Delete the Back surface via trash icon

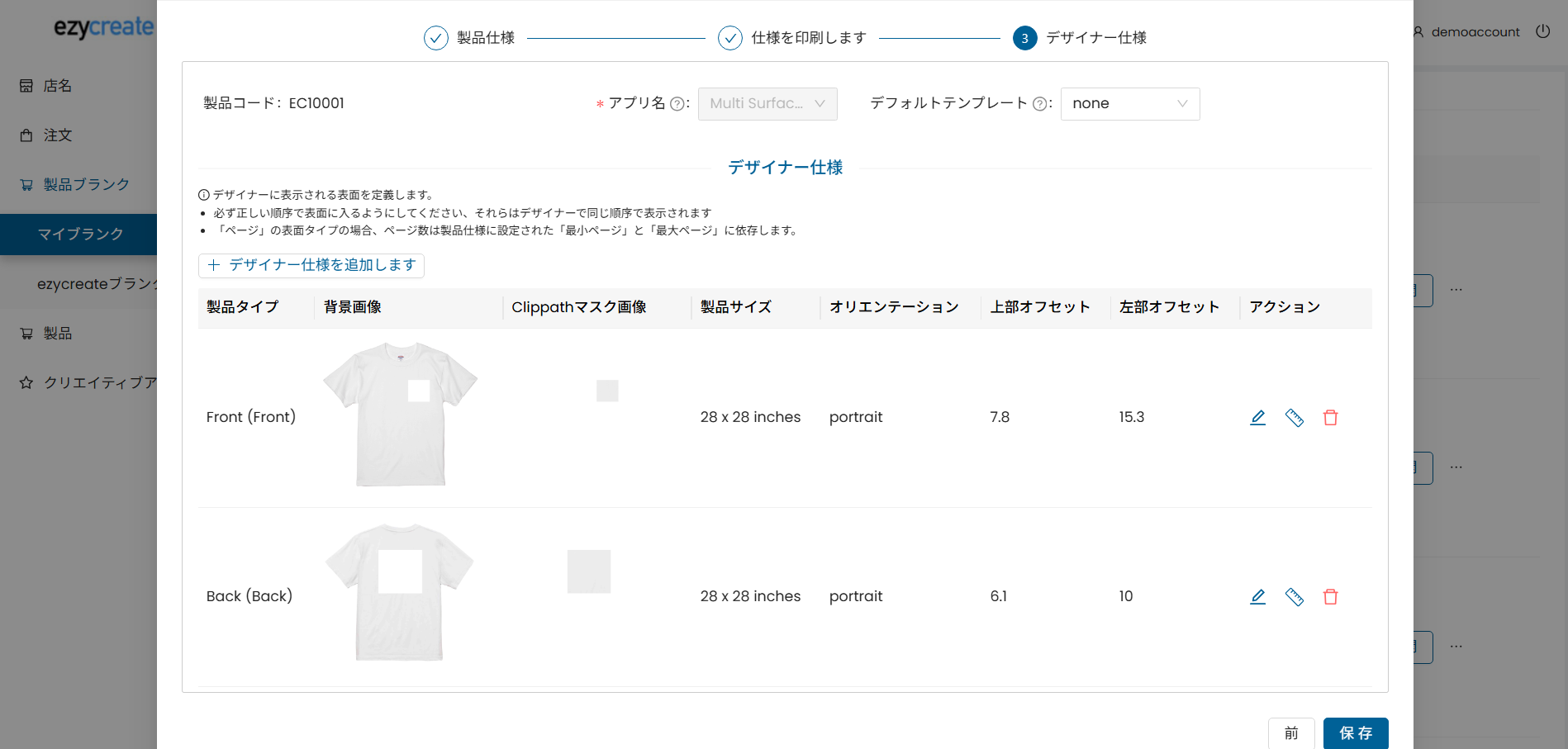1330,597
